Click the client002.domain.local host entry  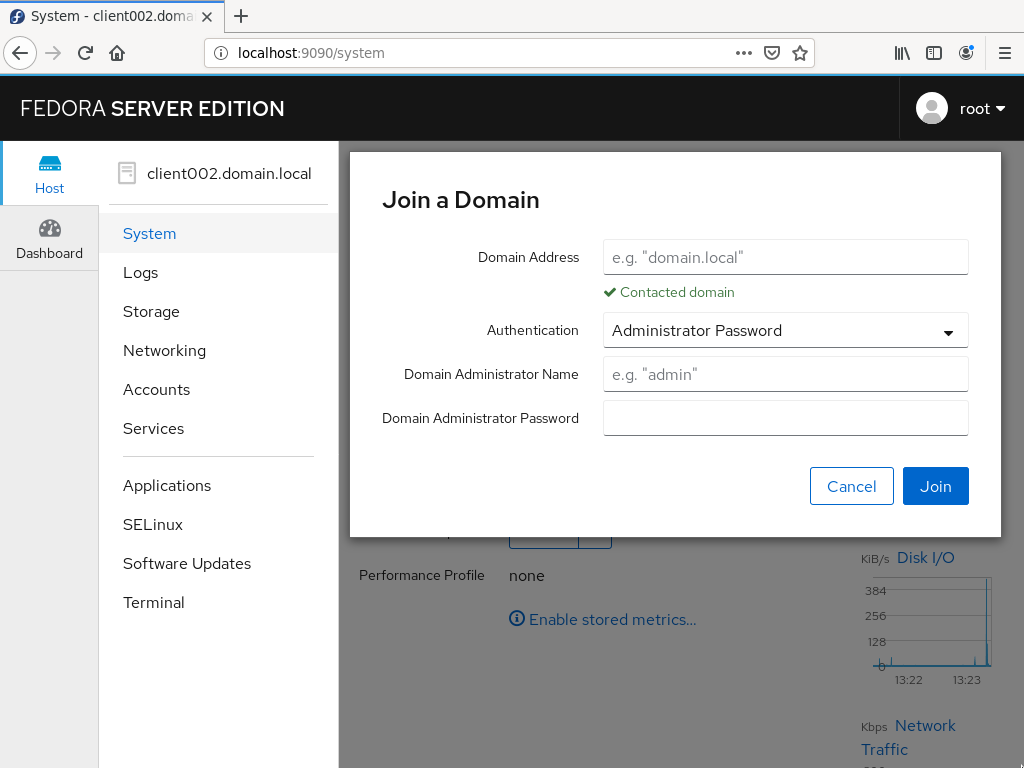point(216,174)
